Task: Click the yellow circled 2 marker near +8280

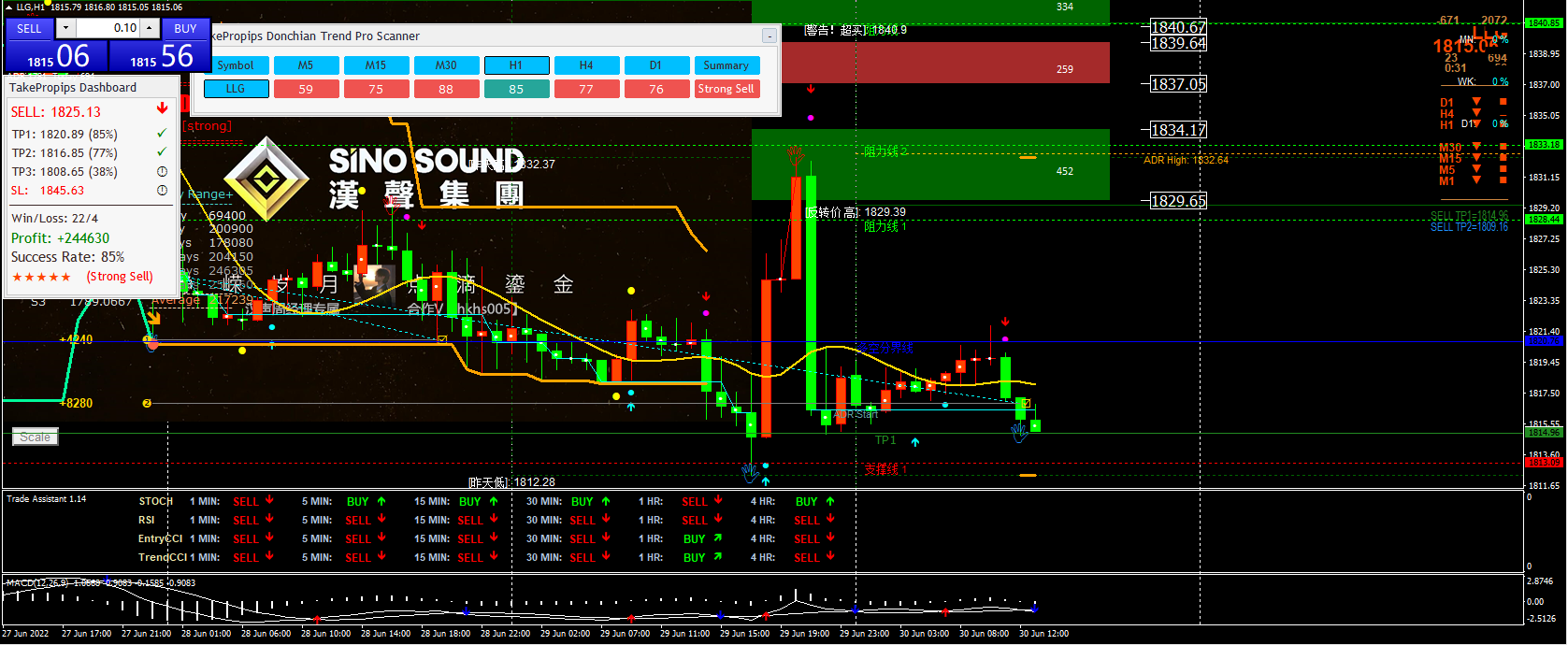Action: pyautogui.click(x=147, y=403)
